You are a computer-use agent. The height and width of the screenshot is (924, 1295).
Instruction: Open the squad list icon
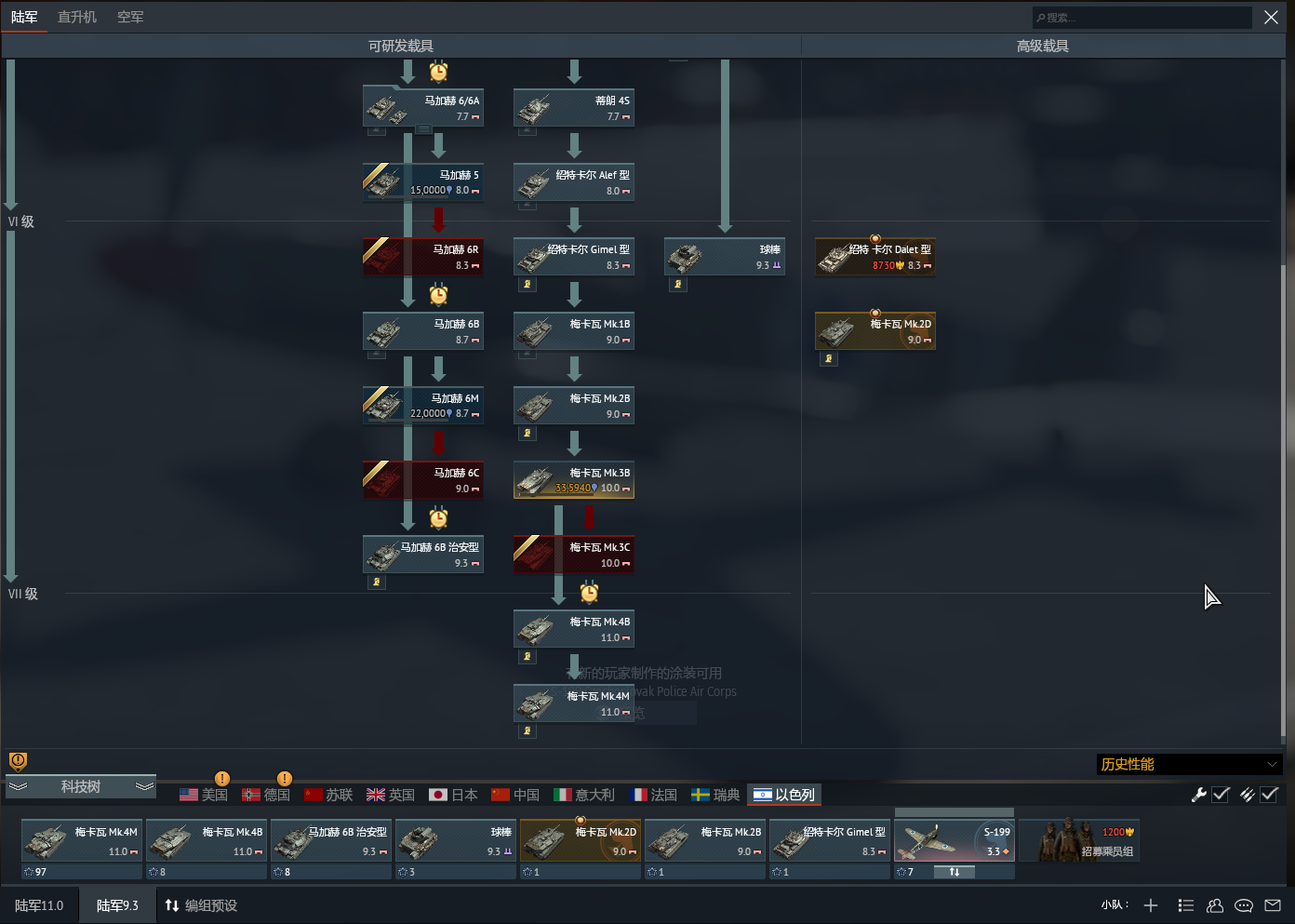coord(1185,905)
